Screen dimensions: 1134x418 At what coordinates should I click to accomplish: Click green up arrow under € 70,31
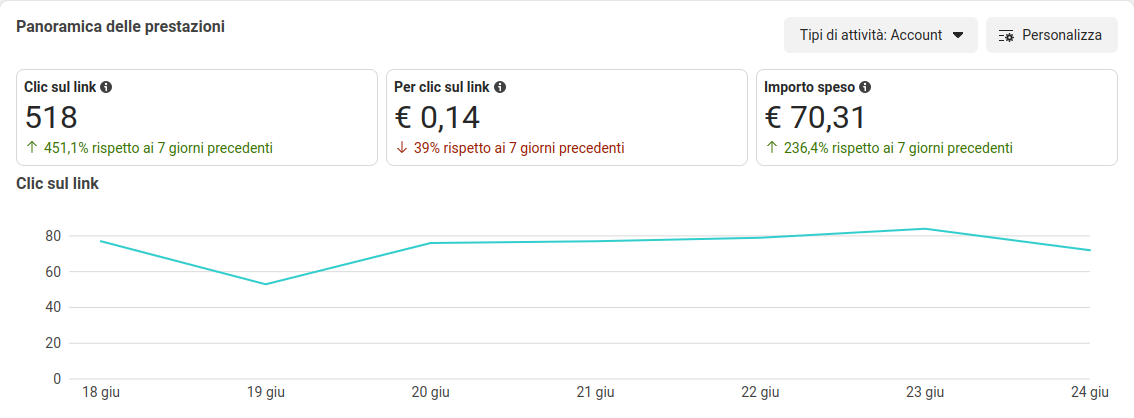click(771, 148)
